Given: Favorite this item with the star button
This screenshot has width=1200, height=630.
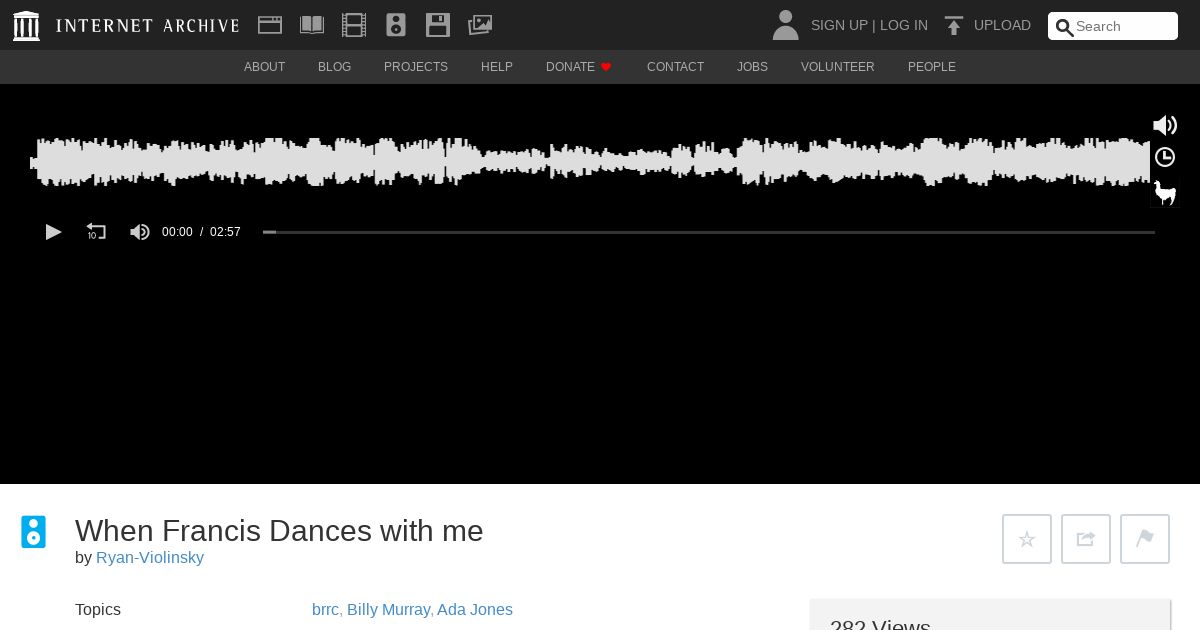Looking at the screenshot, I should [x=1027, y=539].
